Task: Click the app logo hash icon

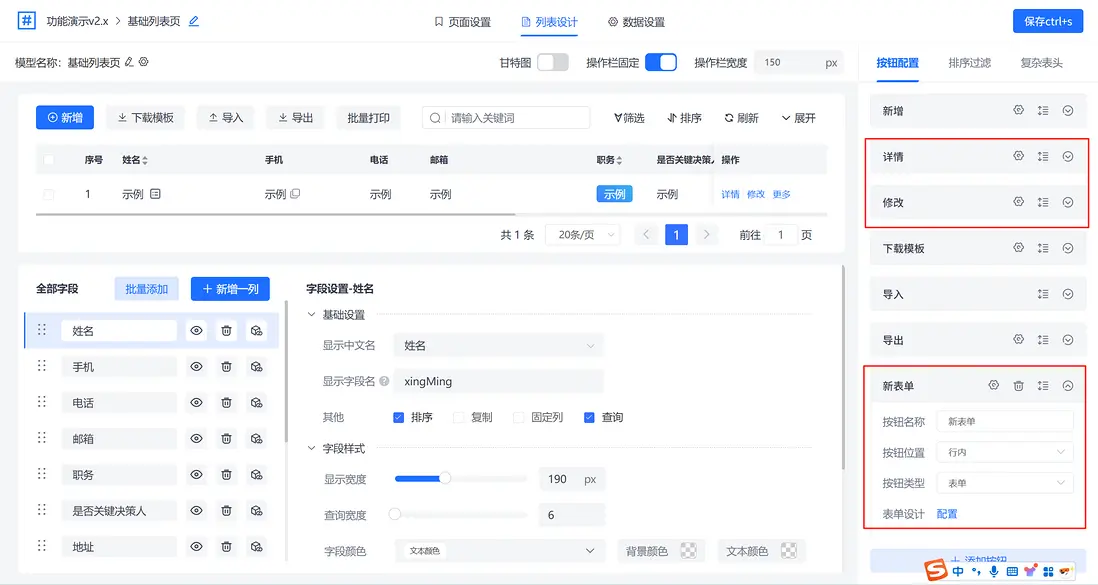Action: 27,20
